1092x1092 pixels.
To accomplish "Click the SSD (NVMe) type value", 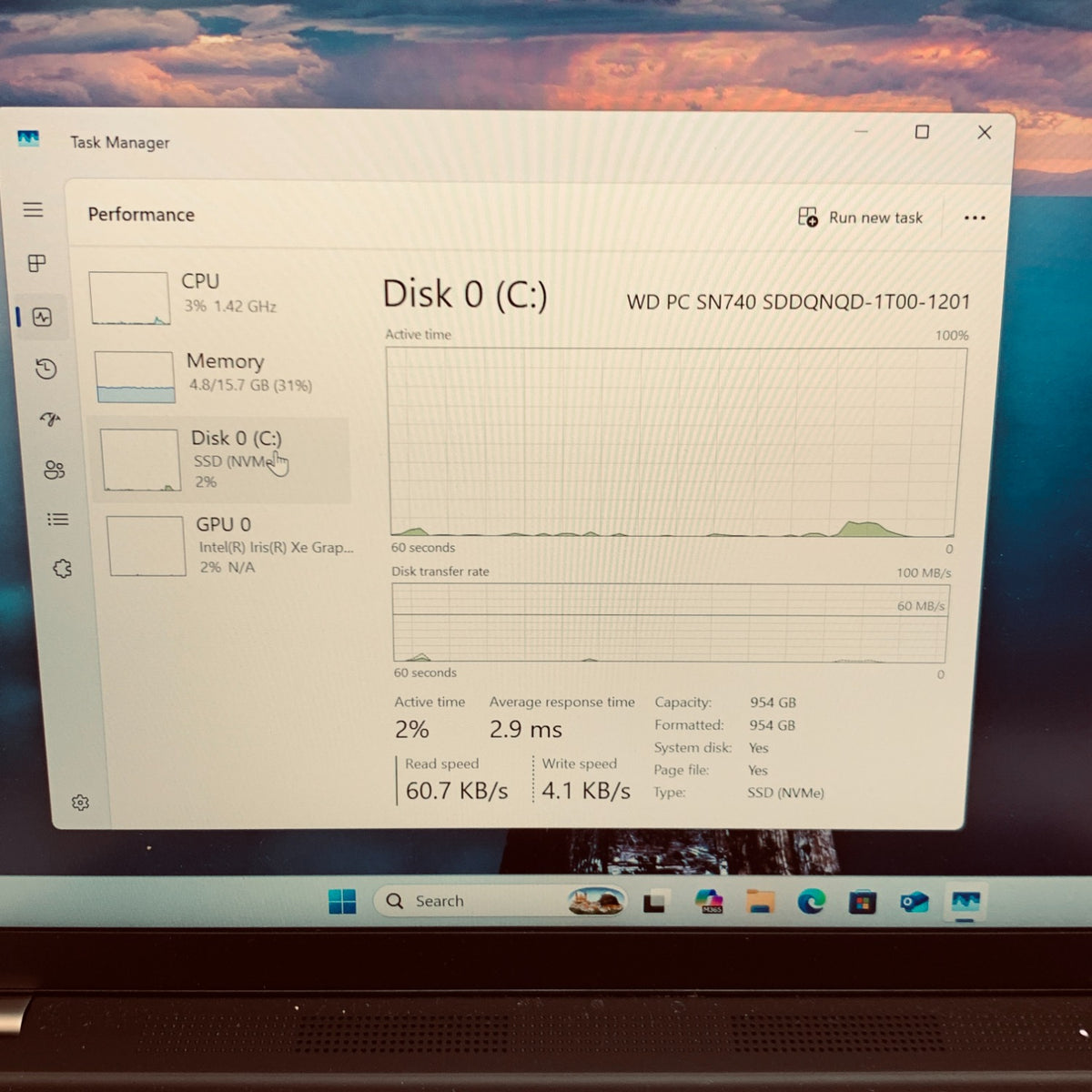I will 785,793.
